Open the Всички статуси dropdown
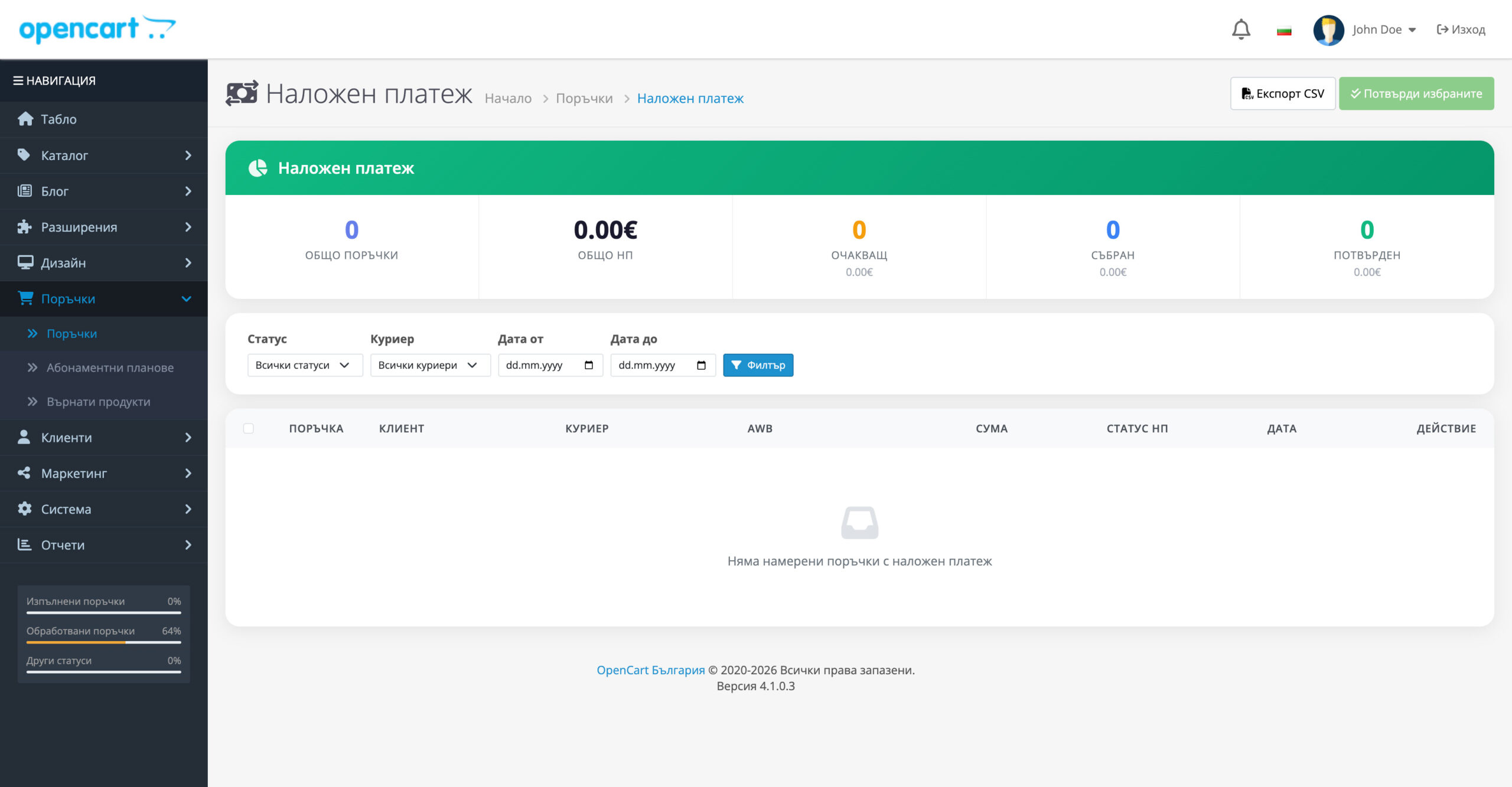Image resolution: width=1512 pixels, height=787 pixels. tap(304, 365)
